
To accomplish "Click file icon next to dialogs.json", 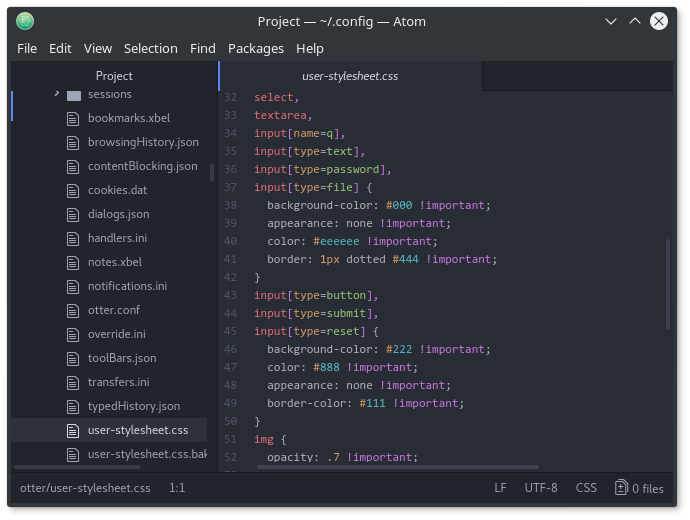I will (73, 215).
